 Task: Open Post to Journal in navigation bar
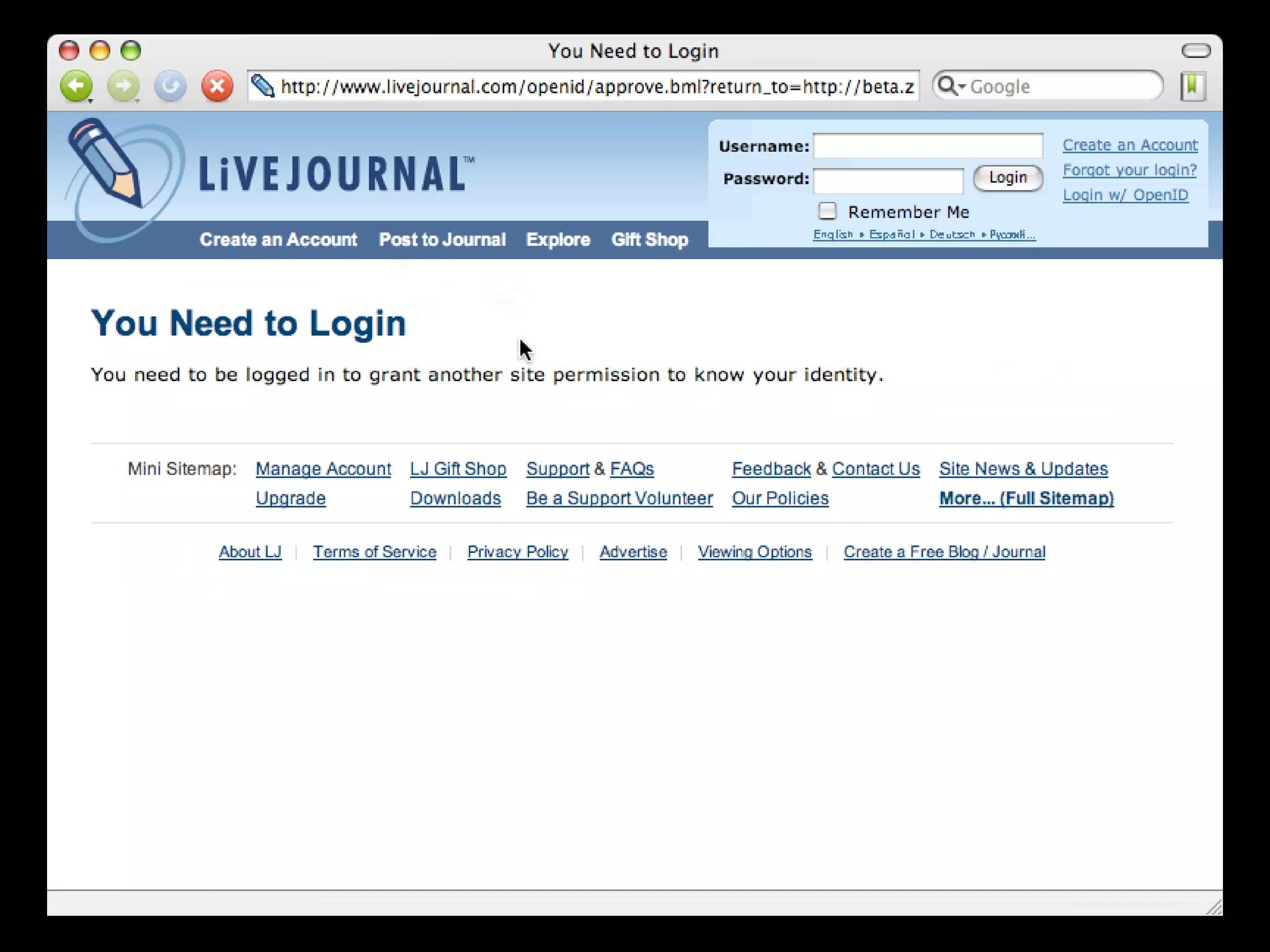[x=442, y=240]
